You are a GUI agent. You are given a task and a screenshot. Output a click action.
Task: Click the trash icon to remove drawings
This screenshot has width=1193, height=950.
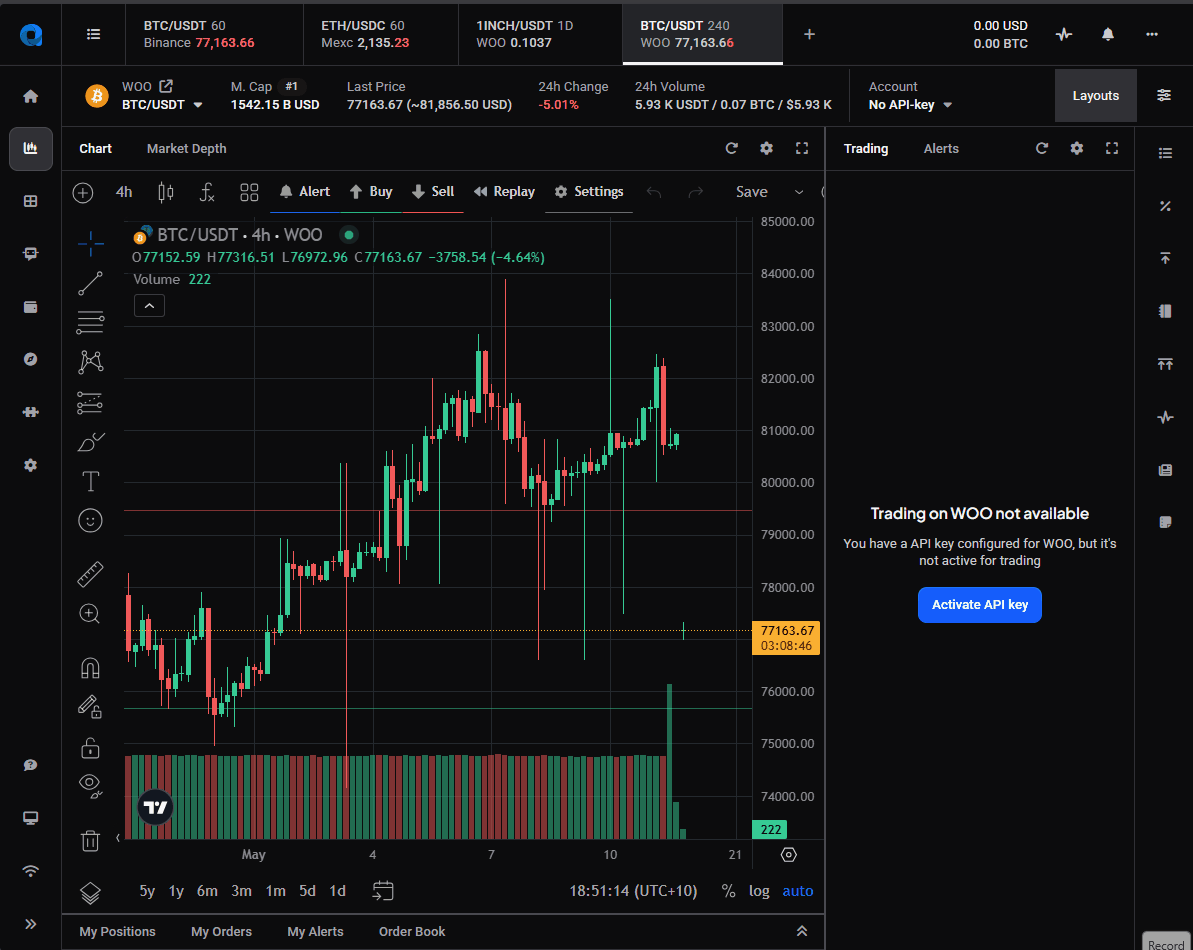(x=90, y=840)
